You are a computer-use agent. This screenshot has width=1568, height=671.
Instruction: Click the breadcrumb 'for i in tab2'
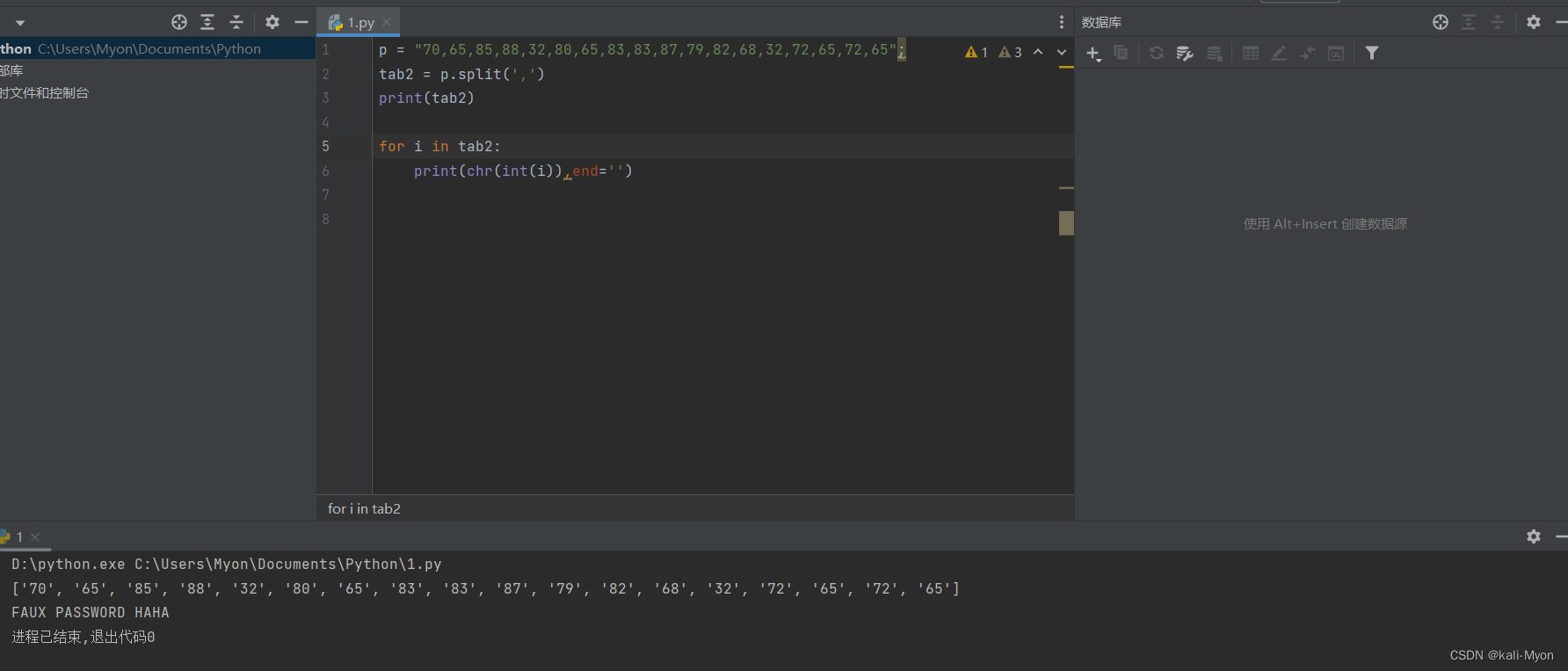pyautogui.click(x=364, y=508)
